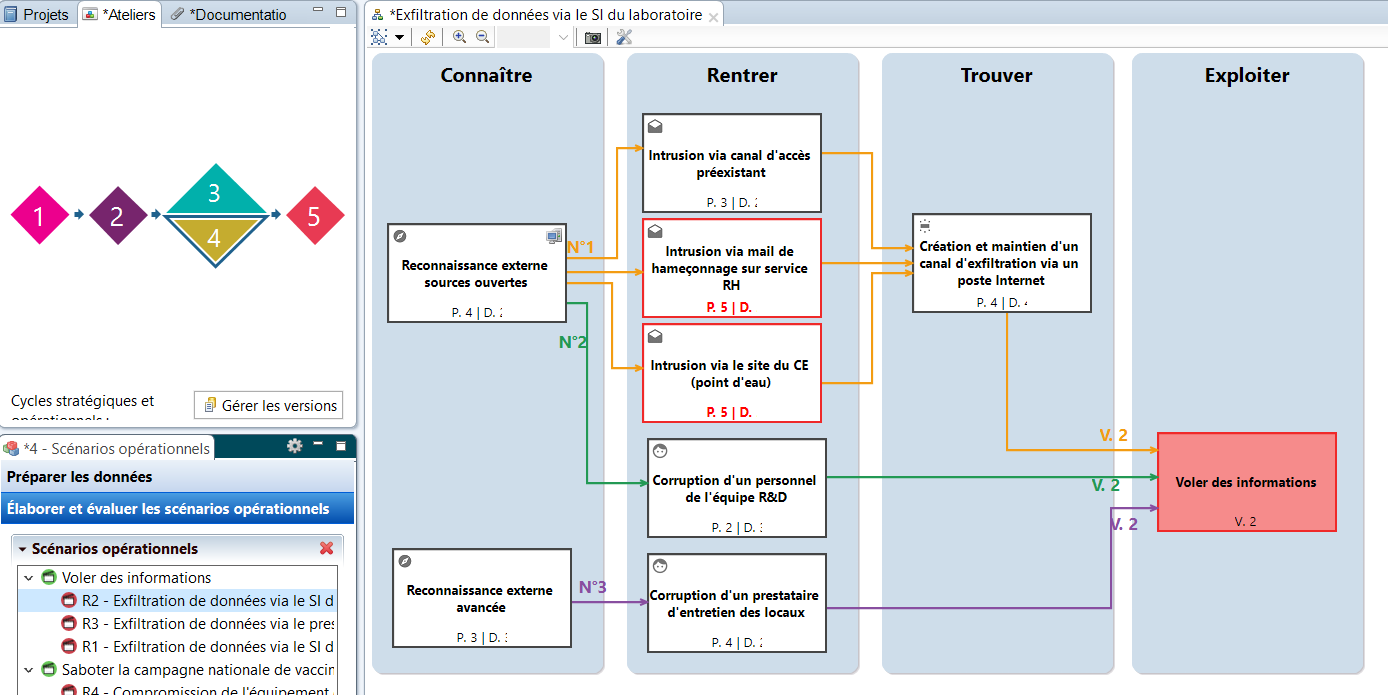The width and height of the screenshot is (1388, 695).
Task: Click the yellow workshop 4 triangle
Action: 215,239
